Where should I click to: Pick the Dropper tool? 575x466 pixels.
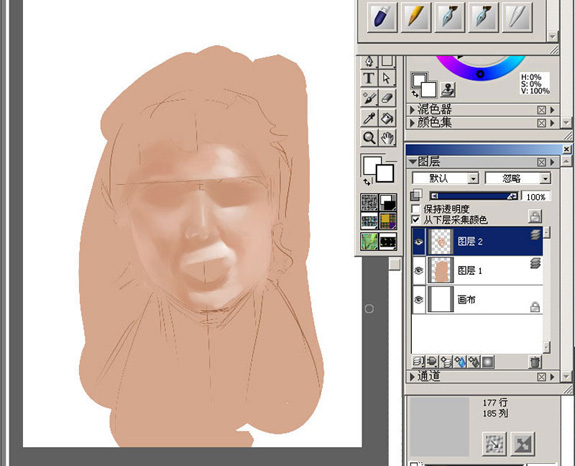pos(369,118)
